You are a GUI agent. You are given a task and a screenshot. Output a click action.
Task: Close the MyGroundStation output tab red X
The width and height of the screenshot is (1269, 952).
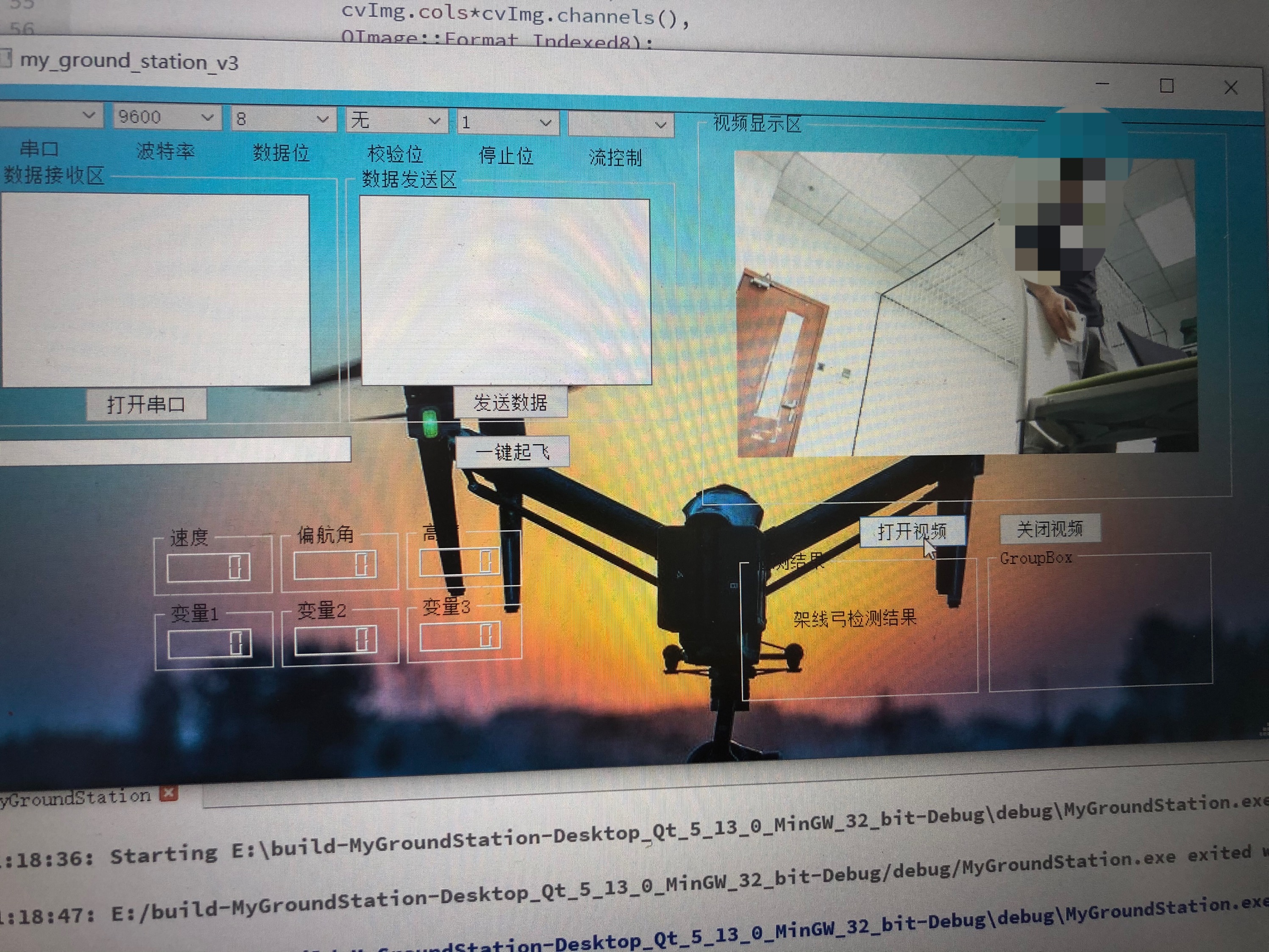pos(169,793)
